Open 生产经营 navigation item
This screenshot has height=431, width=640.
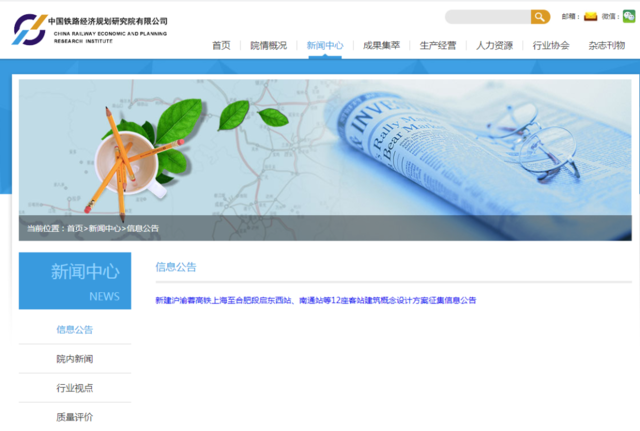(x=438, y=45)
